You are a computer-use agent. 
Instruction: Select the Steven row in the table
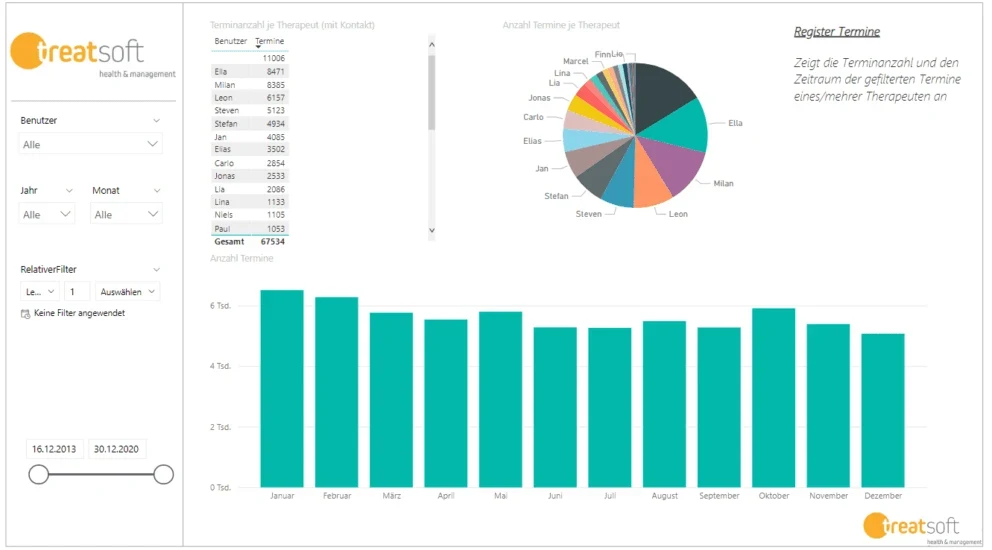pyautogui.click(x=249, y=111)
